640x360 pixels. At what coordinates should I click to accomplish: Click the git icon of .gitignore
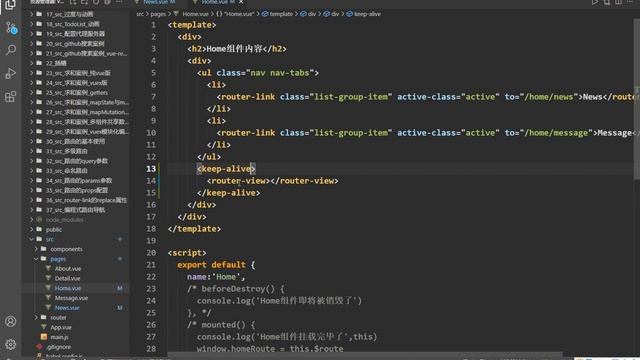[x=40, y=347]
